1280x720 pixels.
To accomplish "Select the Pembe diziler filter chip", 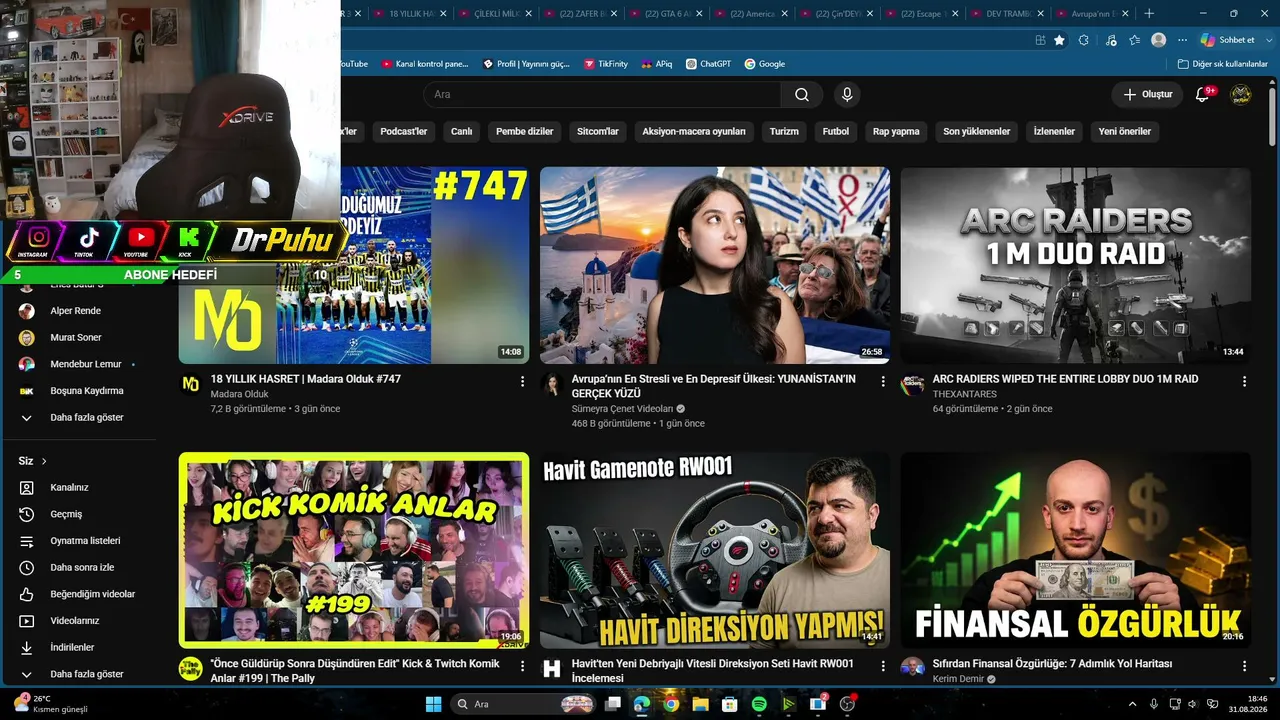I will (525, 131).
